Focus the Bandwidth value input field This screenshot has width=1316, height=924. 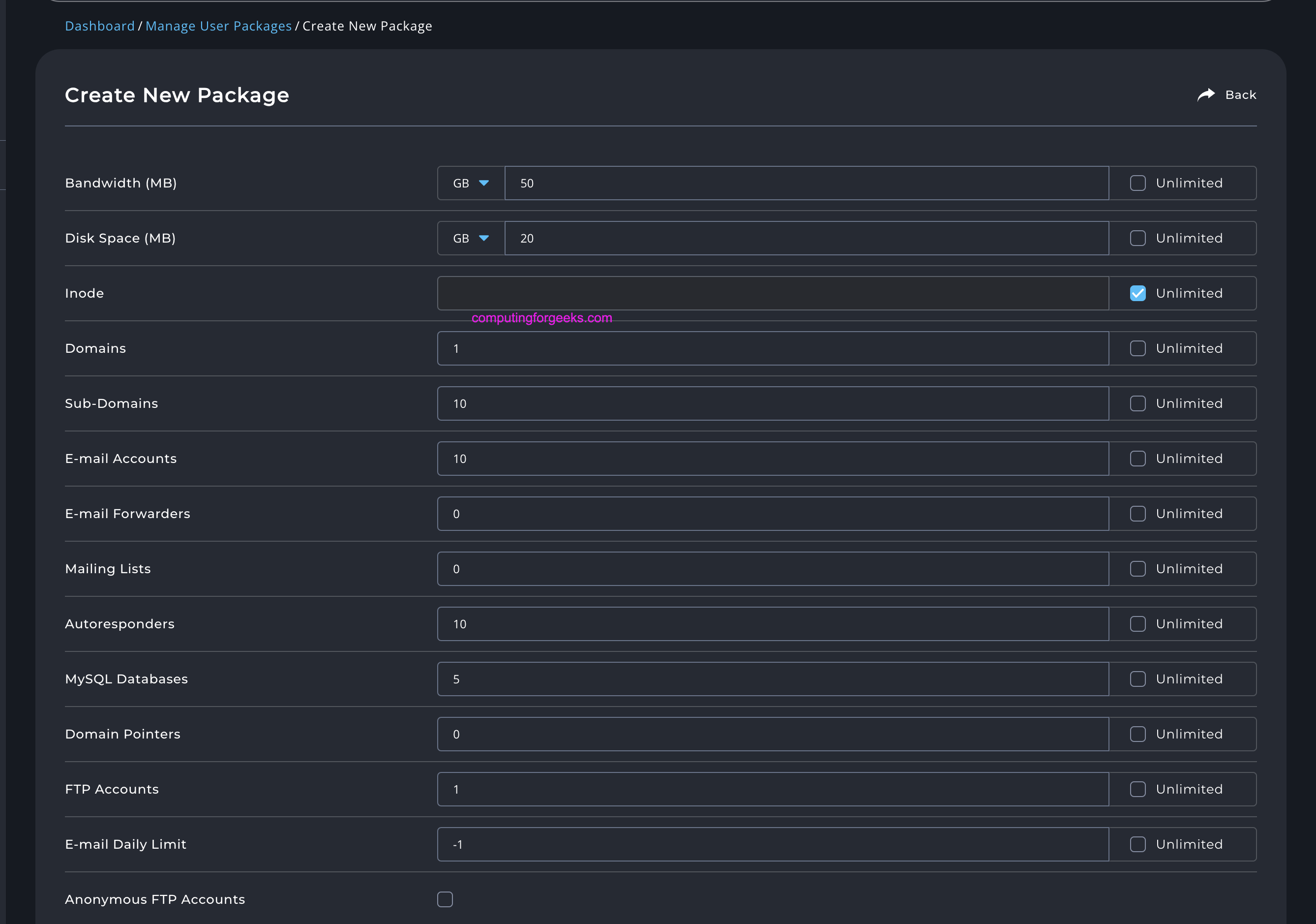coord(806,183)
